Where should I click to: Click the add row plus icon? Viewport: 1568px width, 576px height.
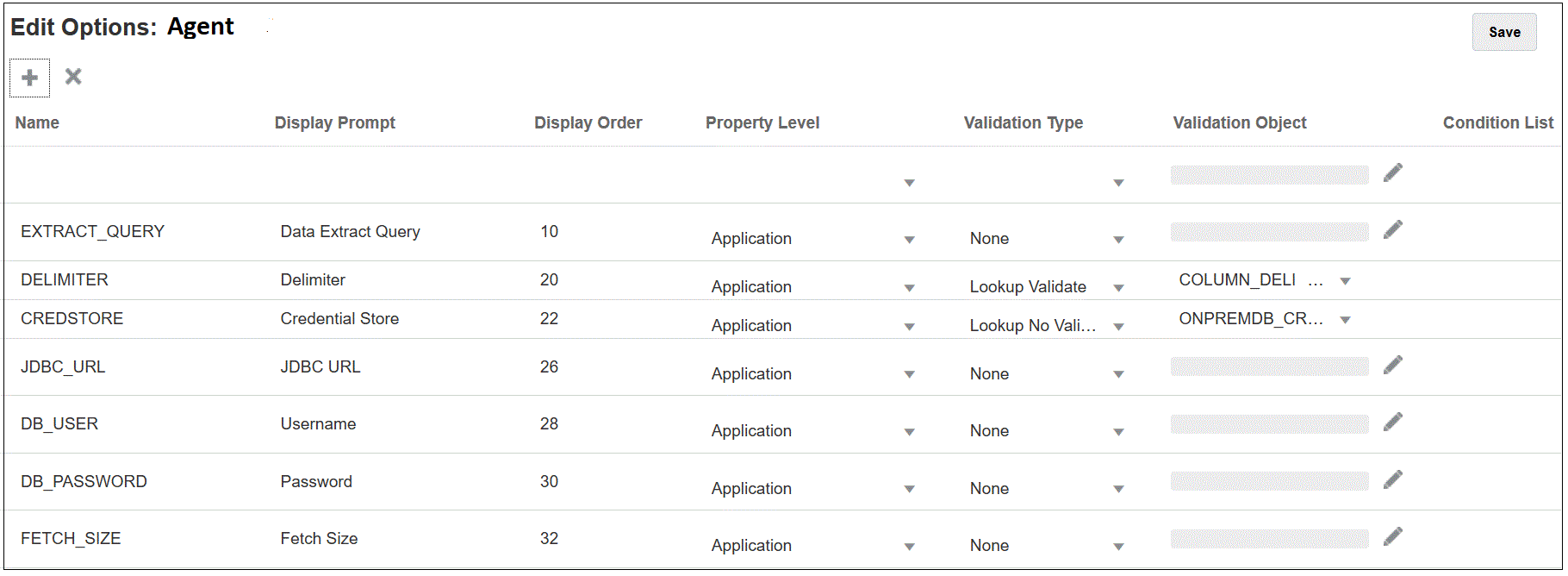[x=29, y=78]
